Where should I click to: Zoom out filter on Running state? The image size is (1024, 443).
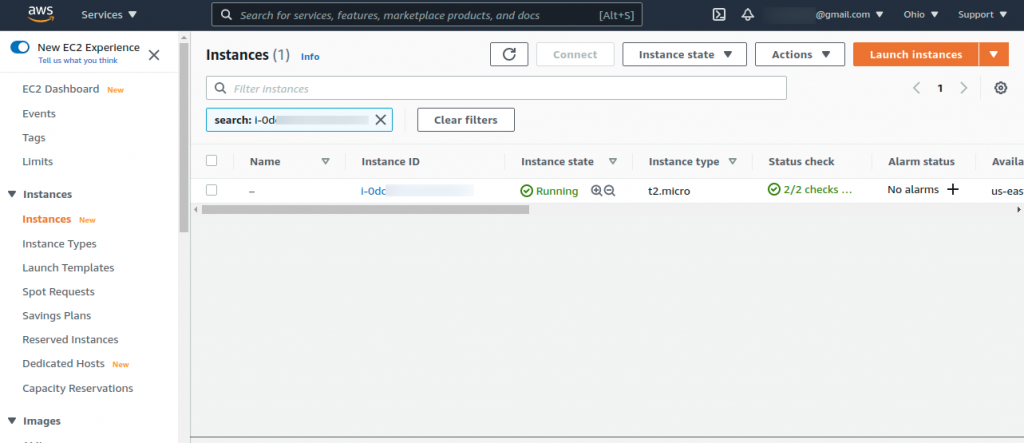(609, 190)
